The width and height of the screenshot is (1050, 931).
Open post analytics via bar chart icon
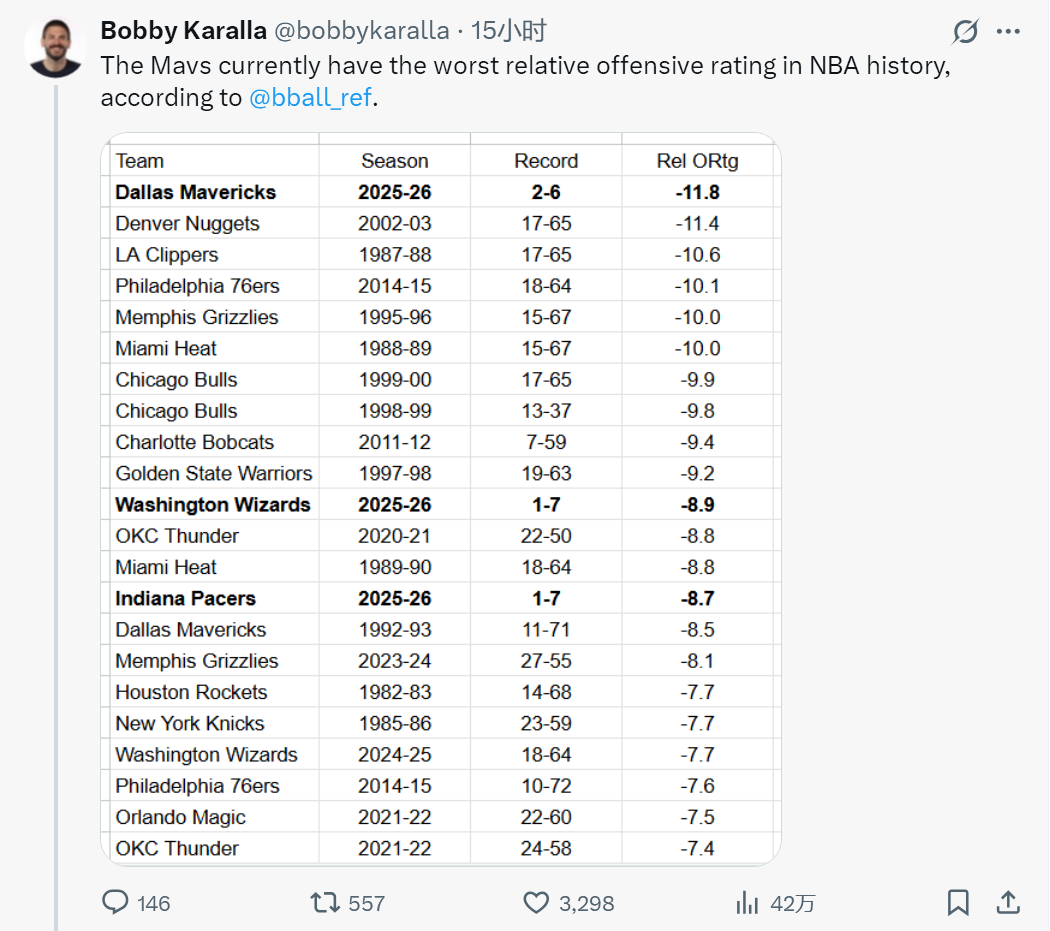(x=747, y=903)
